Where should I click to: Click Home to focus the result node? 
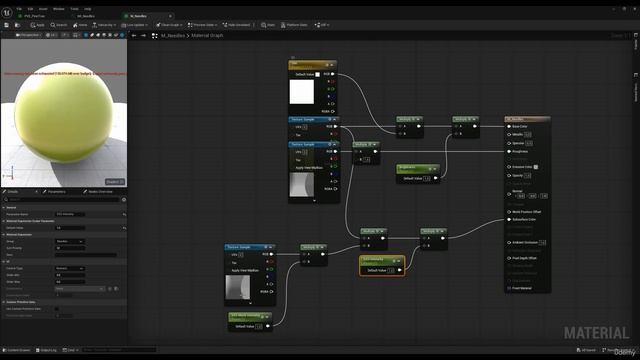point(80,25)
